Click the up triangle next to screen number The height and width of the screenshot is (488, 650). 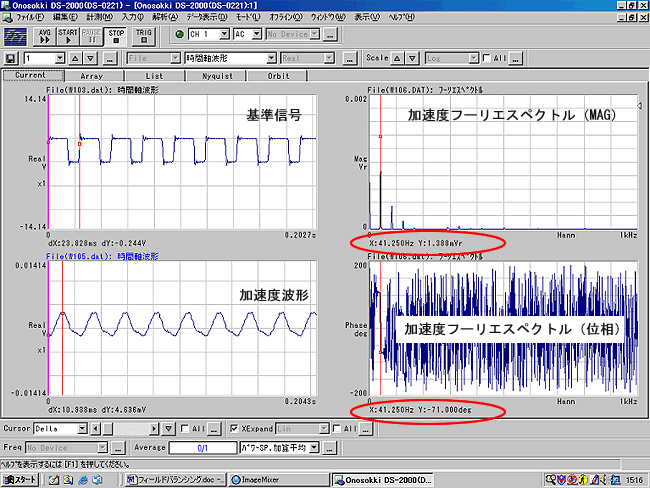pyautogui.click(x=75, y=58)
